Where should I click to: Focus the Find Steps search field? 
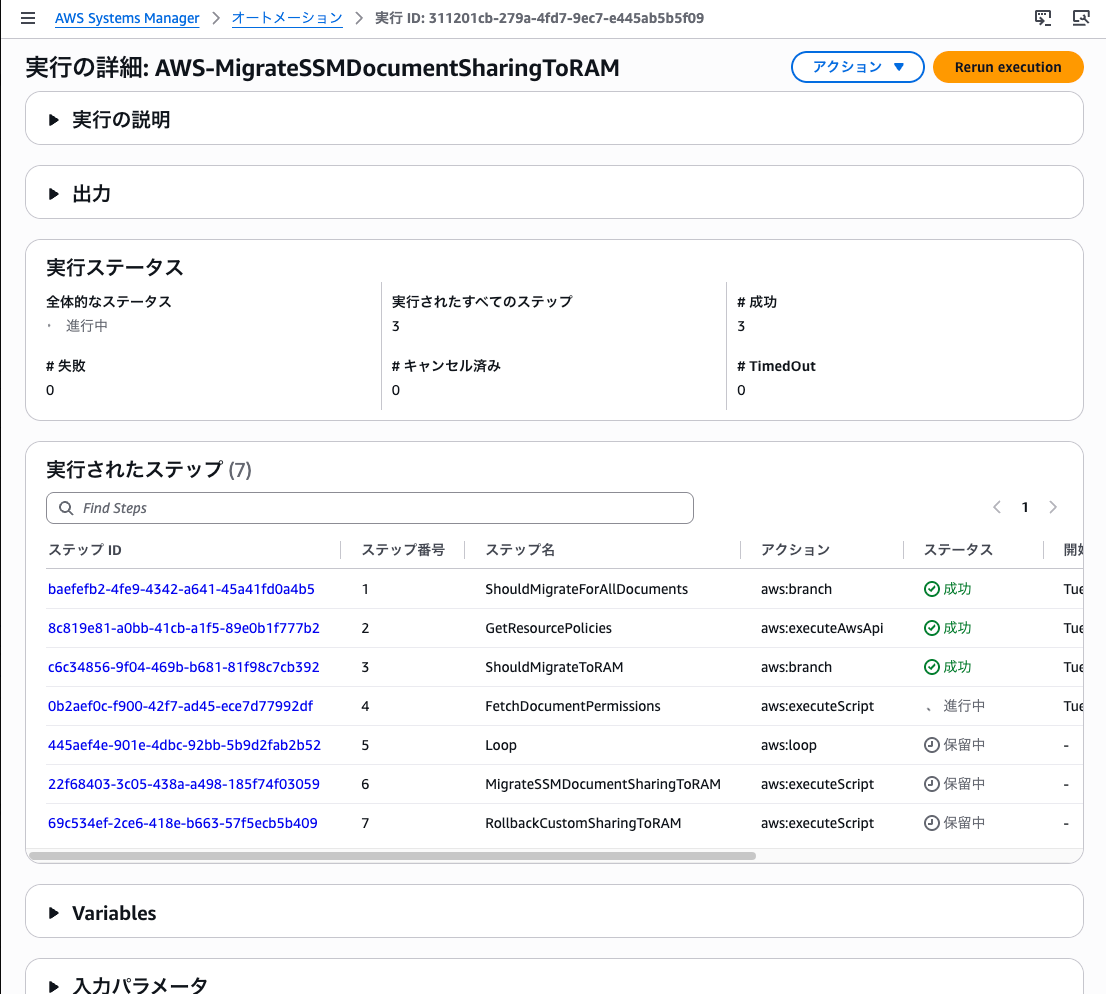pos(370,508)
